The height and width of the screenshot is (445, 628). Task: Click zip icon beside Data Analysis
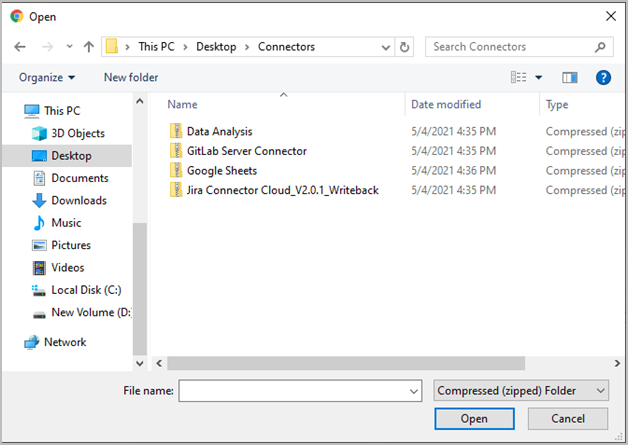click(x=176, y=131)
